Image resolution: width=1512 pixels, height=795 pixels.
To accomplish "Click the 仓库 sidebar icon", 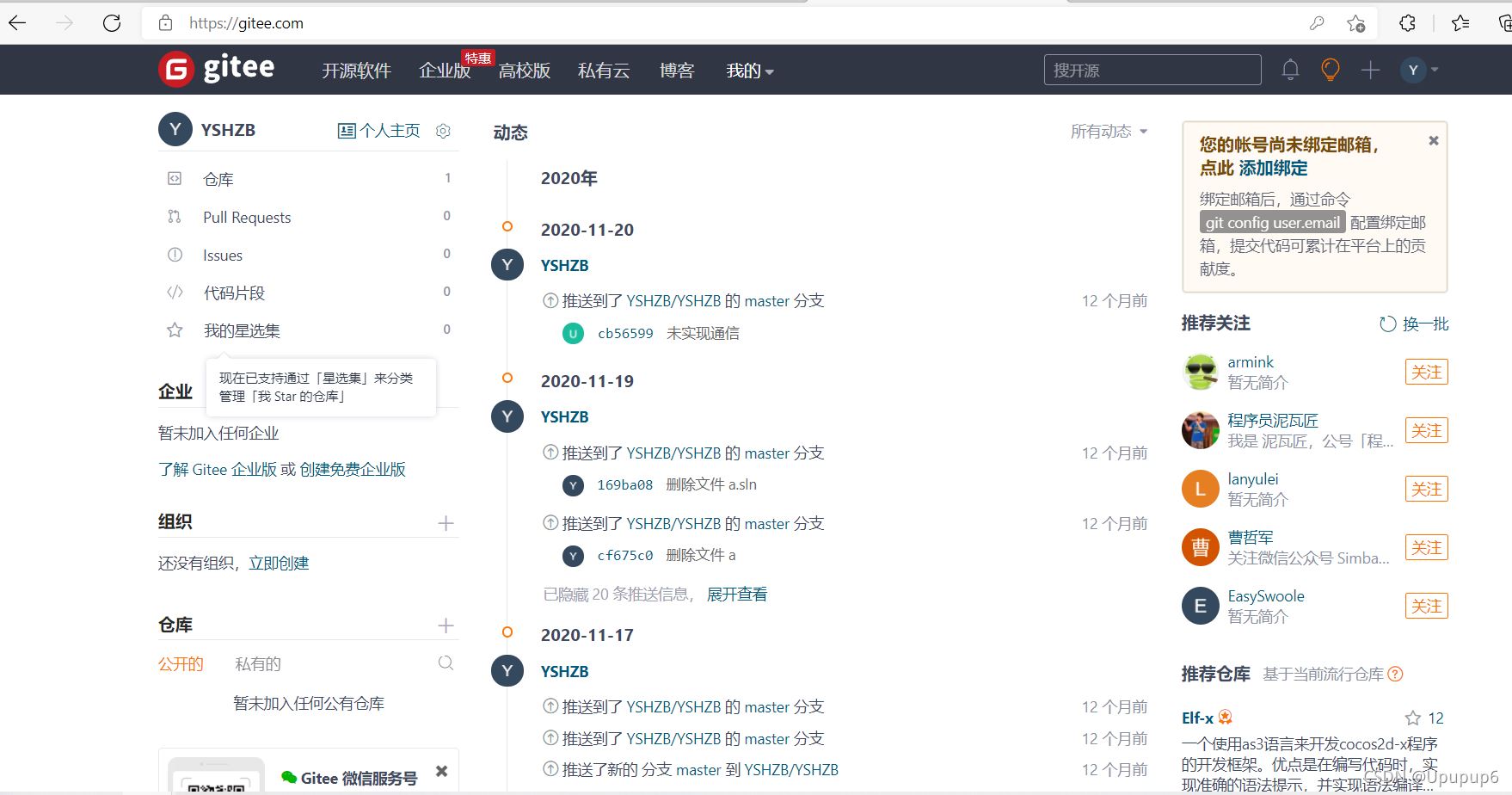I will pos(175,179).
